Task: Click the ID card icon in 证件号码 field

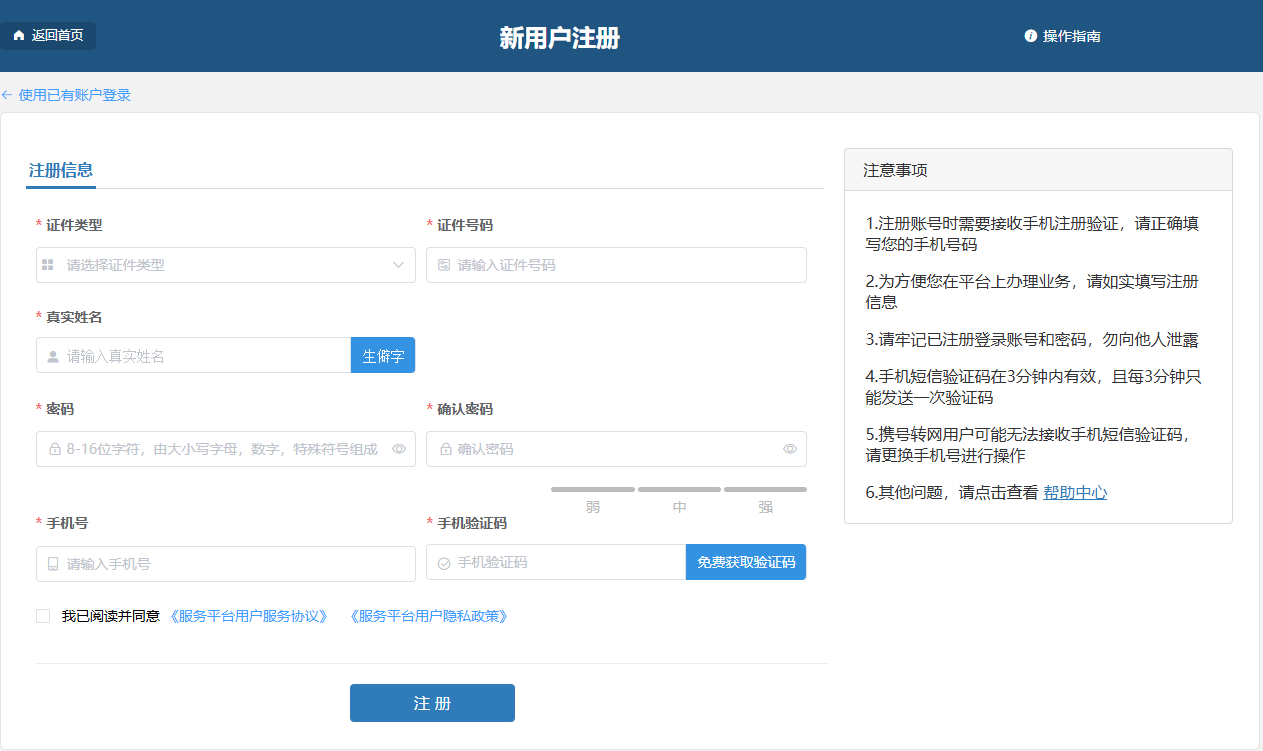Action: pos(444,265)
